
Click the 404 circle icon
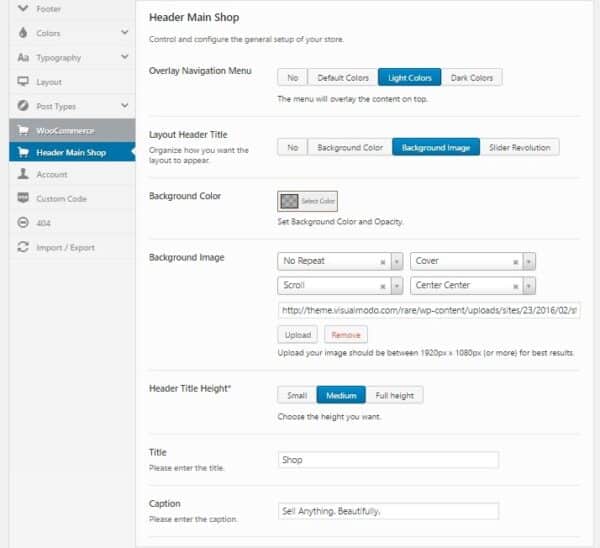[23, 222]
